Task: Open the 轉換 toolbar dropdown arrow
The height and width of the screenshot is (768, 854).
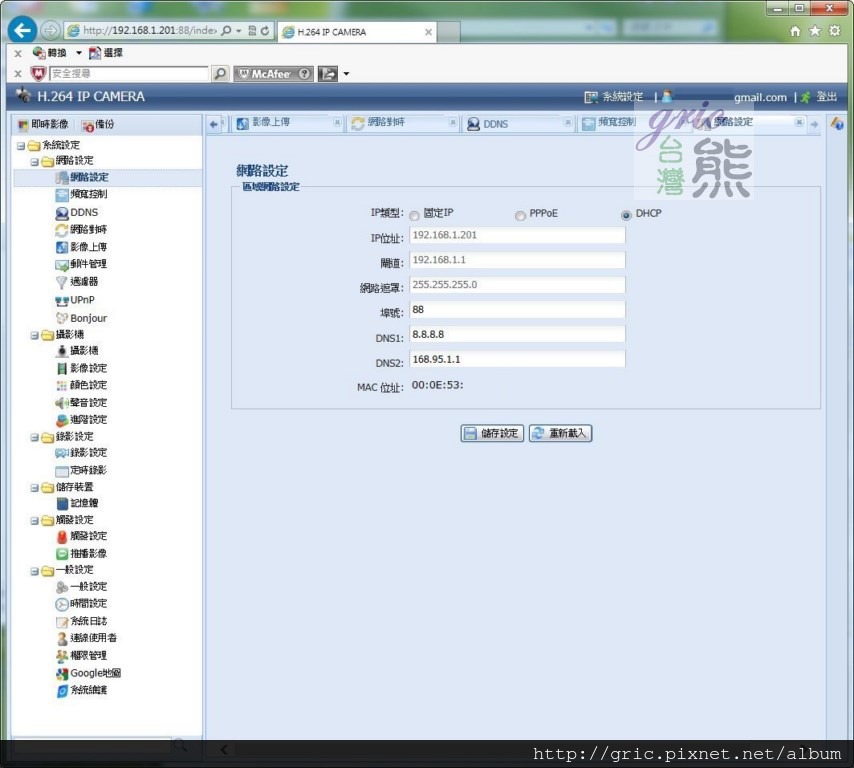Action: point(78,53)
